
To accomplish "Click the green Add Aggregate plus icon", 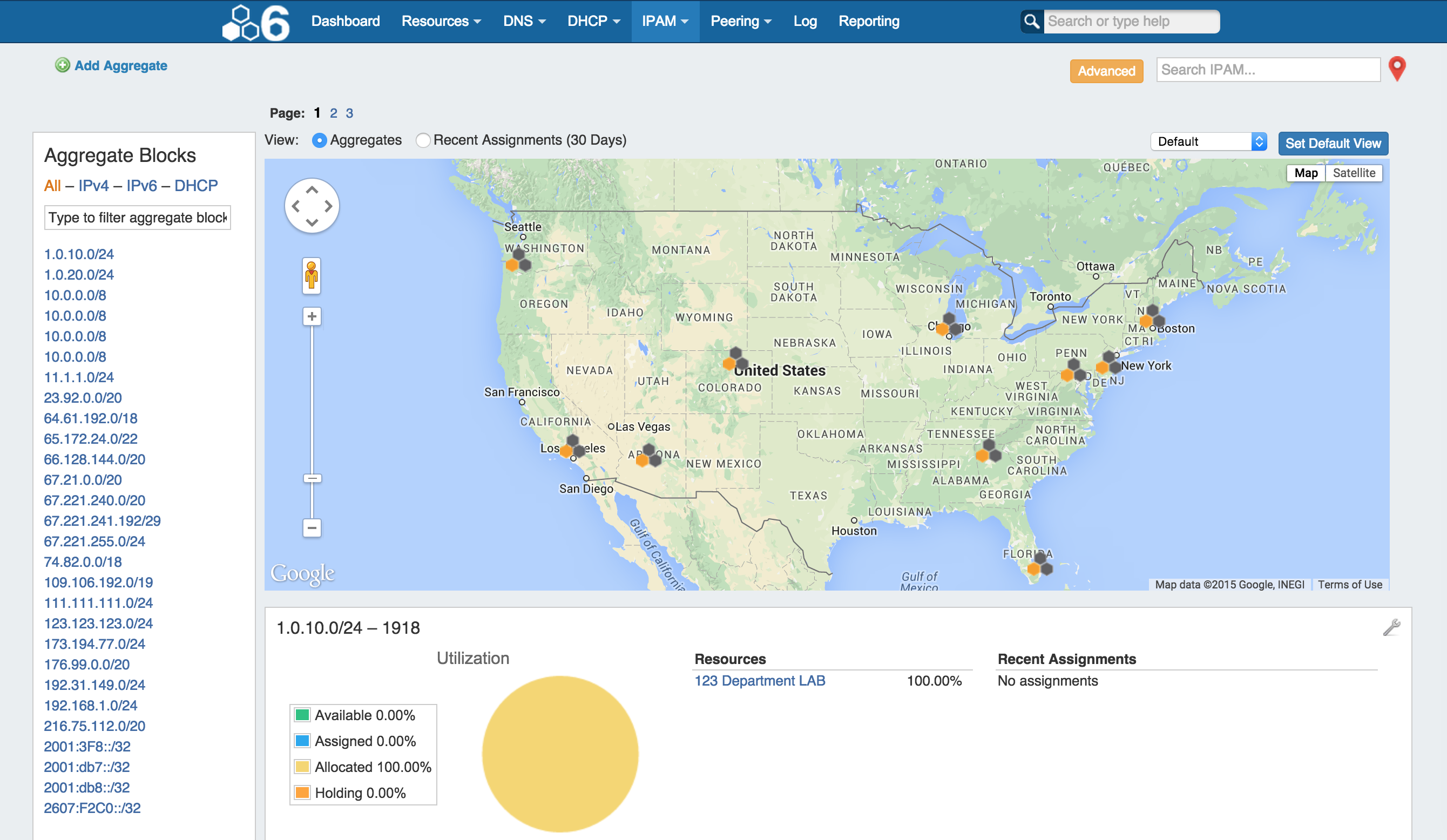I will click(62, 65).
